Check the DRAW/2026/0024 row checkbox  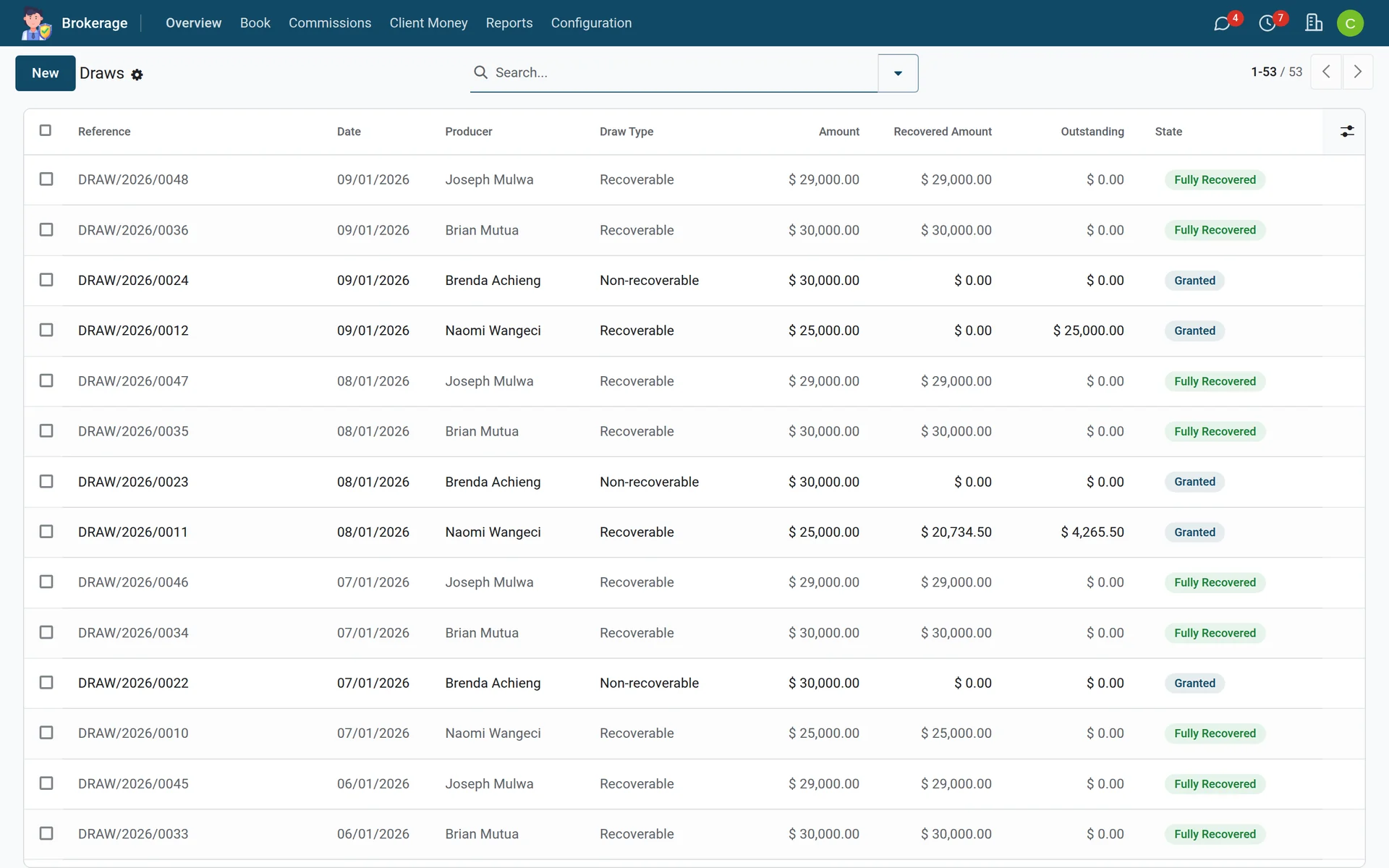click(x=46, y=279)
